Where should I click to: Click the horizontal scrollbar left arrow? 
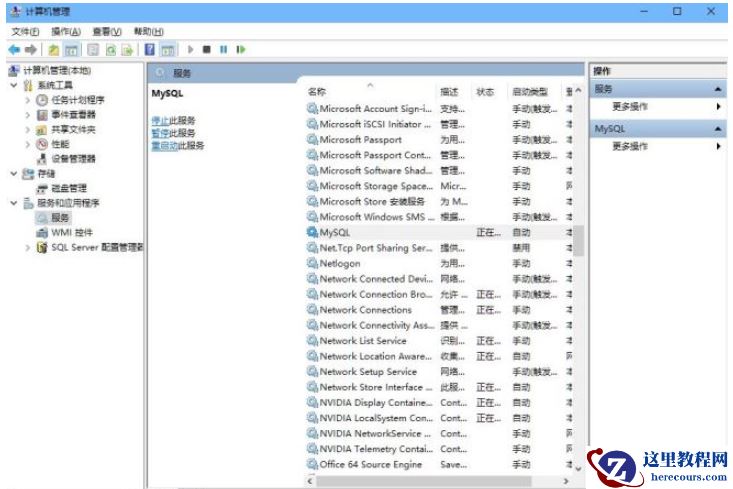pyautogui.click(x=310, y=481)
